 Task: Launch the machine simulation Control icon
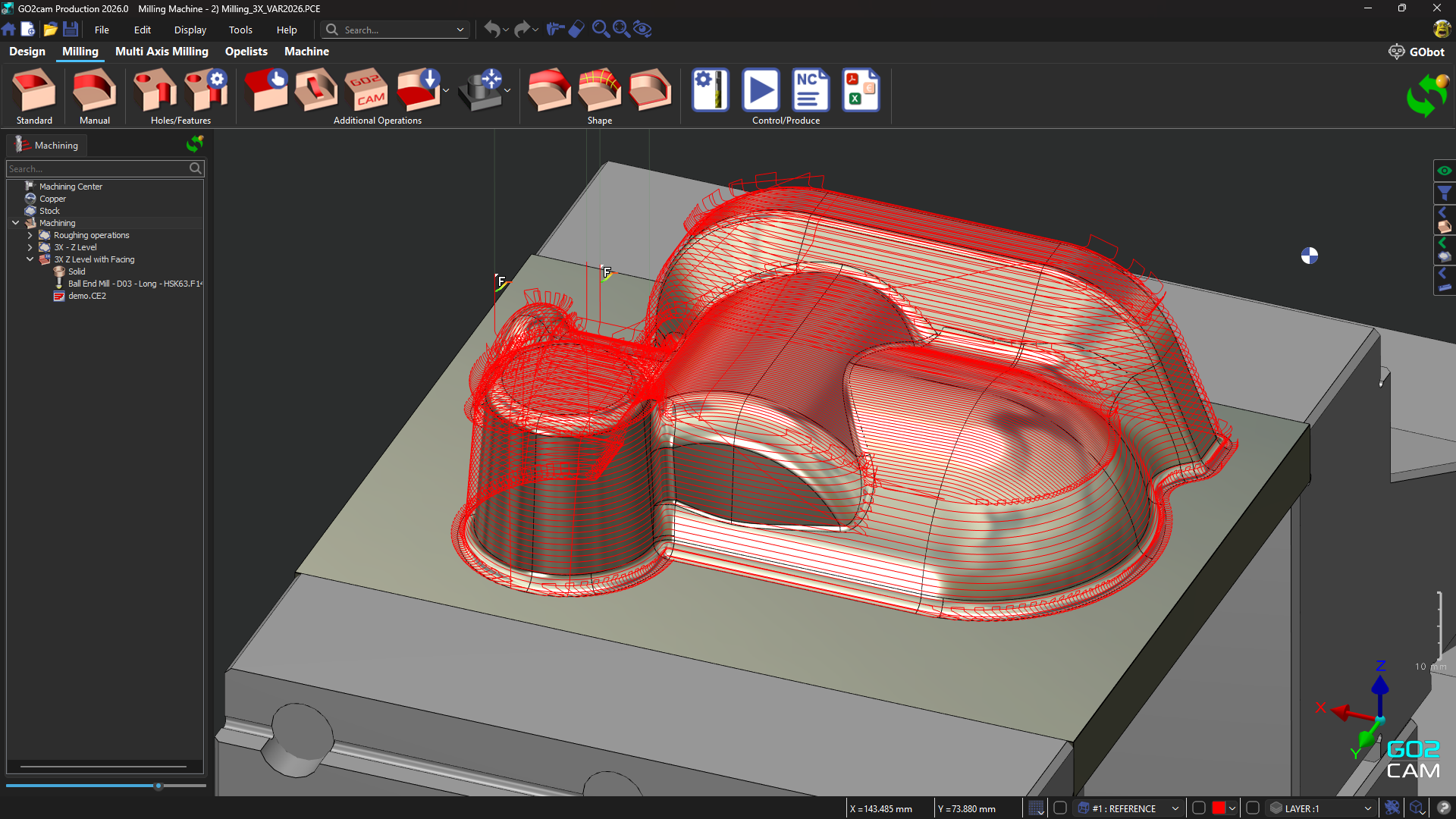761,89
